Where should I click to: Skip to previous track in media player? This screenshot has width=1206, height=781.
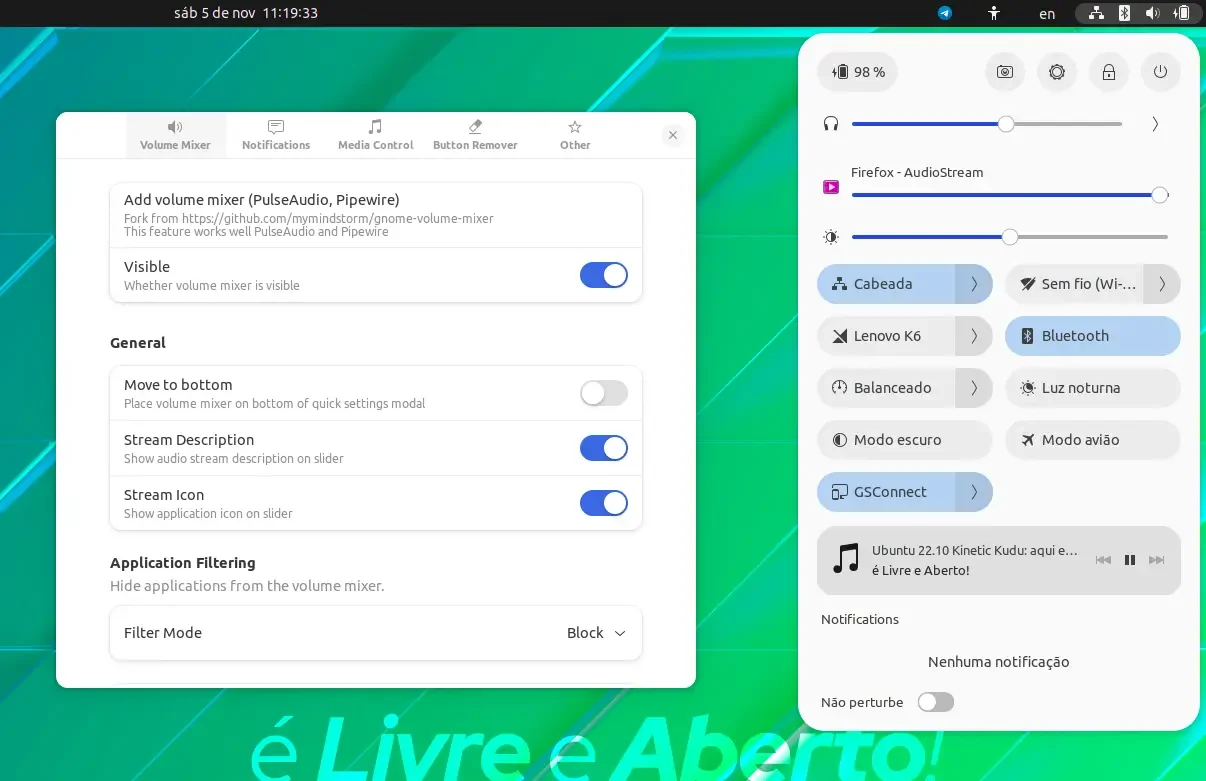pyautogui.click(x=1103, y=560)
